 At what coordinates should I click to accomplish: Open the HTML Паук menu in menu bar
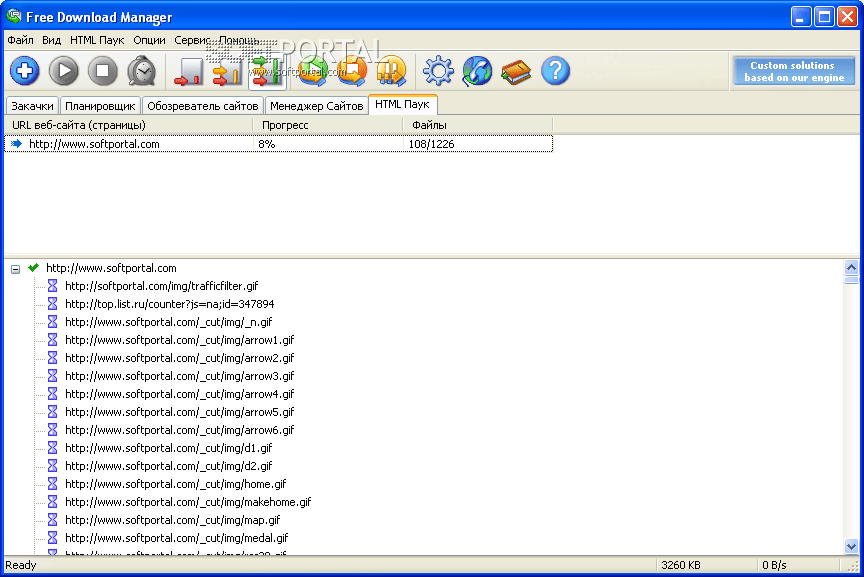coord(97,40)
